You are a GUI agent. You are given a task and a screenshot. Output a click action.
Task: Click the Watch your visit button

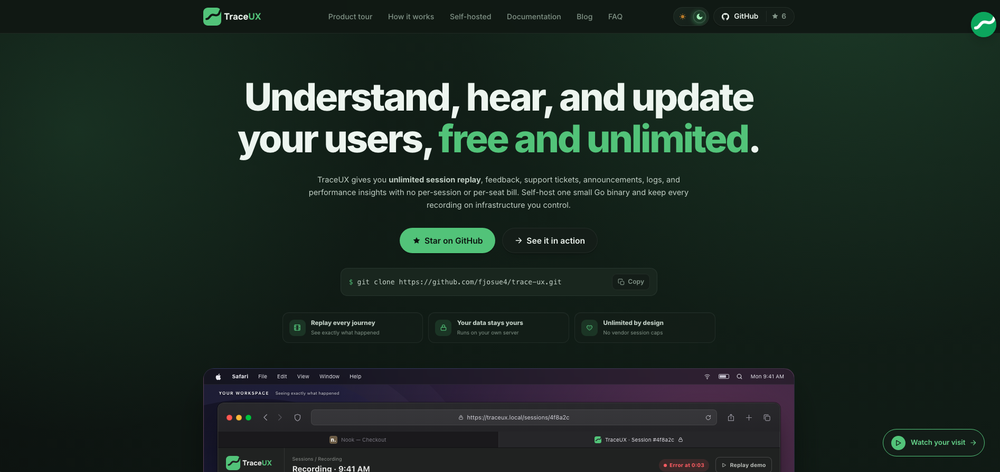pyautogui.click(x=933, y=443)
